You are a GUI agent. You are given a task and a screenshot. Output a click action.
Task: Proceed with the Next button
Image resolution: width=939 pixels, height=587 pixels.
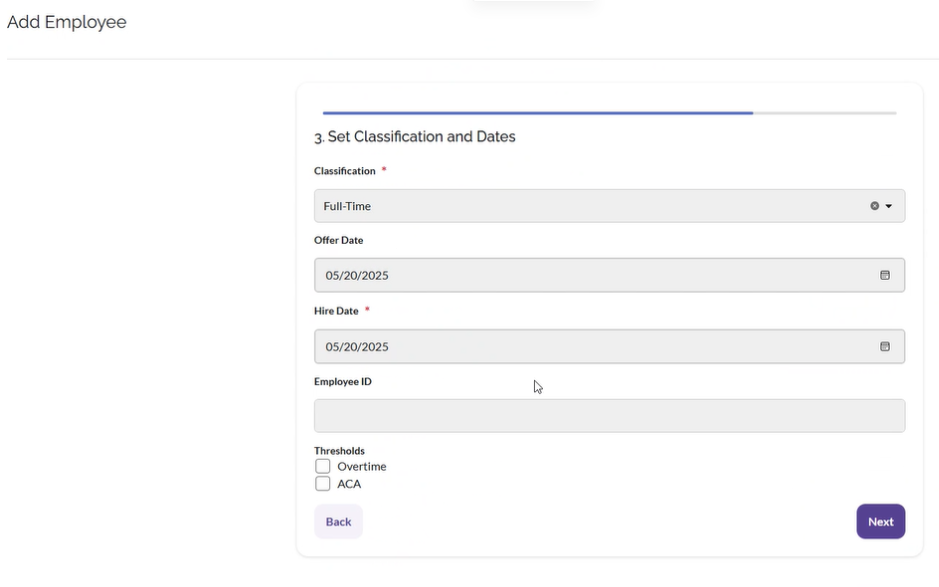click(880, 522)
